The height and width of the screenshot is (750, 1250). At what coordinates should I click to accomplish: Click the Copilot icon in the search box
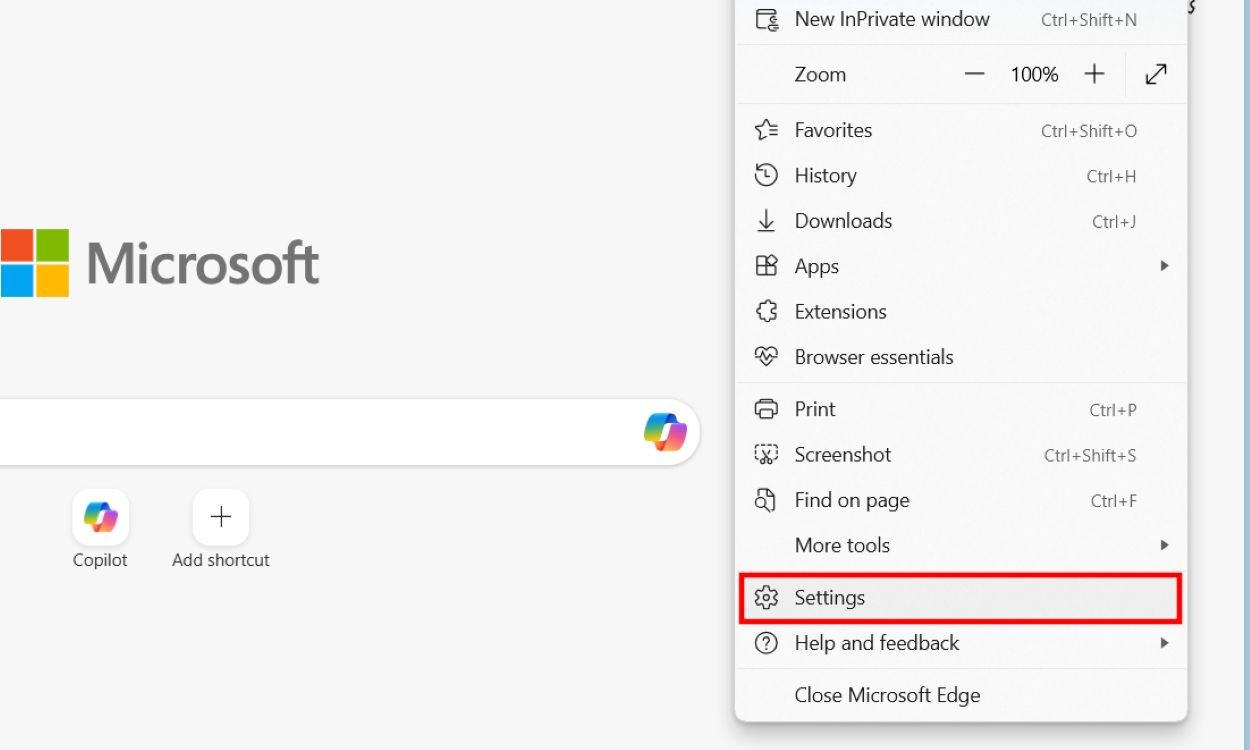665,432
